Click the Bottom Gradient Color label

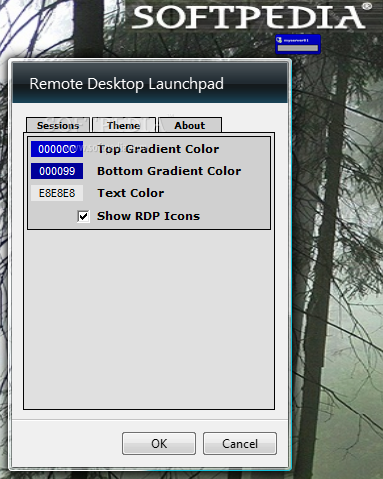click(169, 171)
